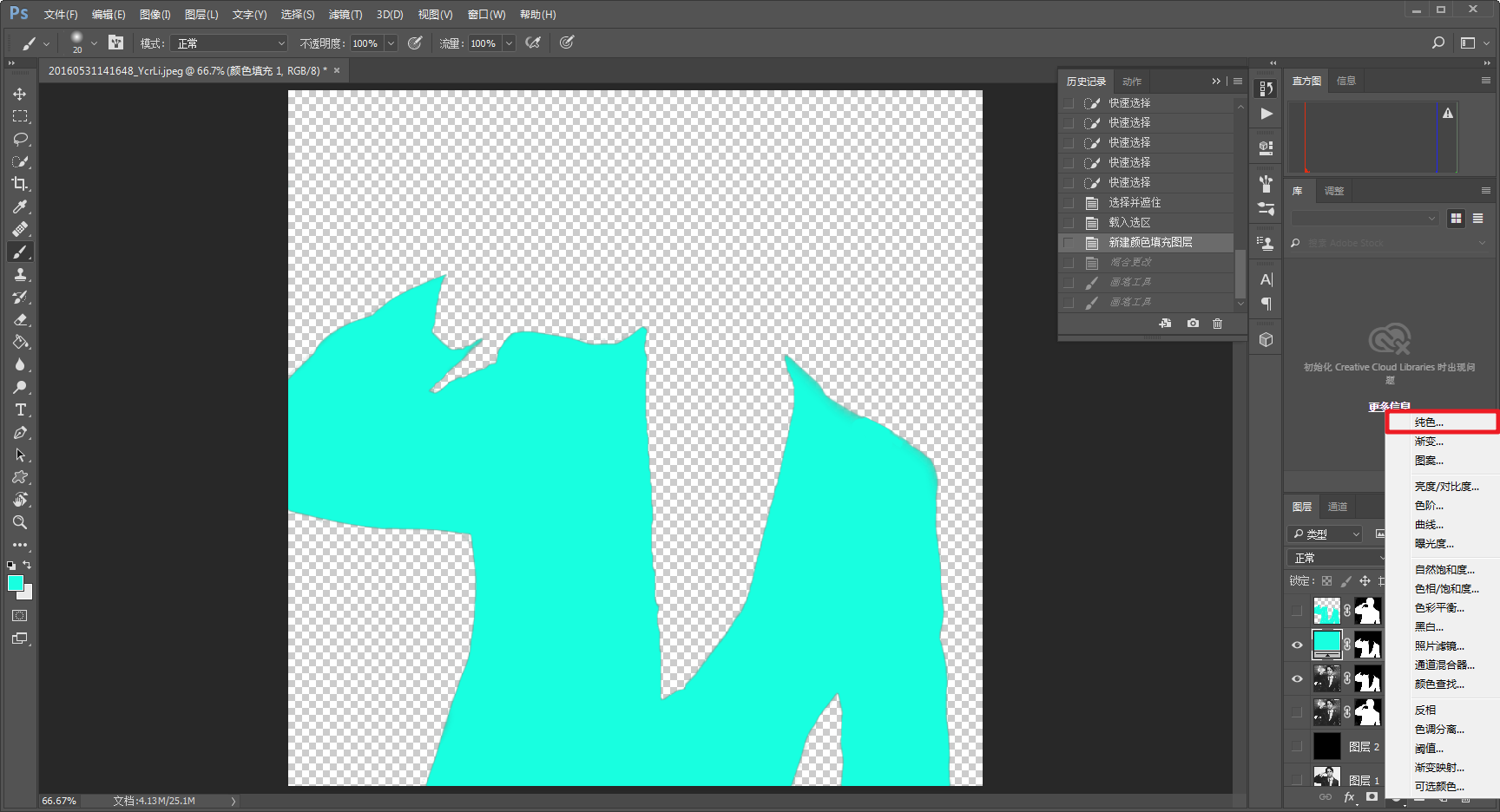Select the Eyedropper tool

20,206
